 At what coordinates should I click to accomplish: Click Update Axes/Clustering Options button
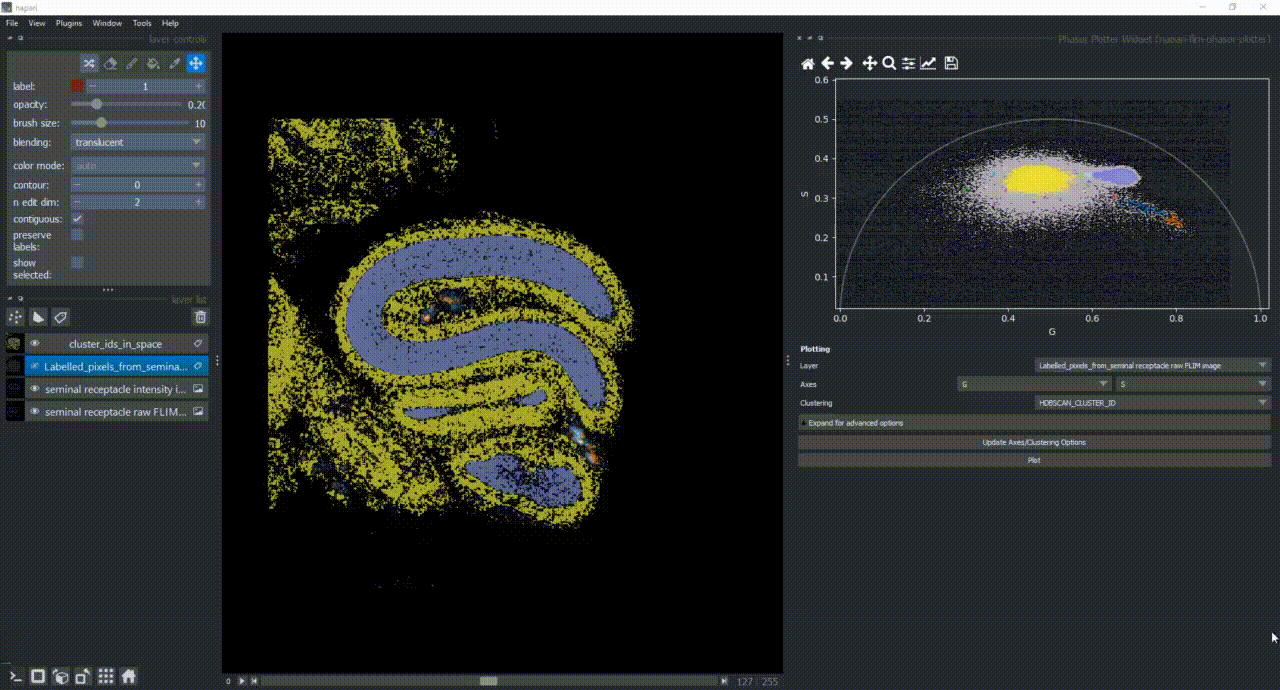click(x=1034, y=442)
